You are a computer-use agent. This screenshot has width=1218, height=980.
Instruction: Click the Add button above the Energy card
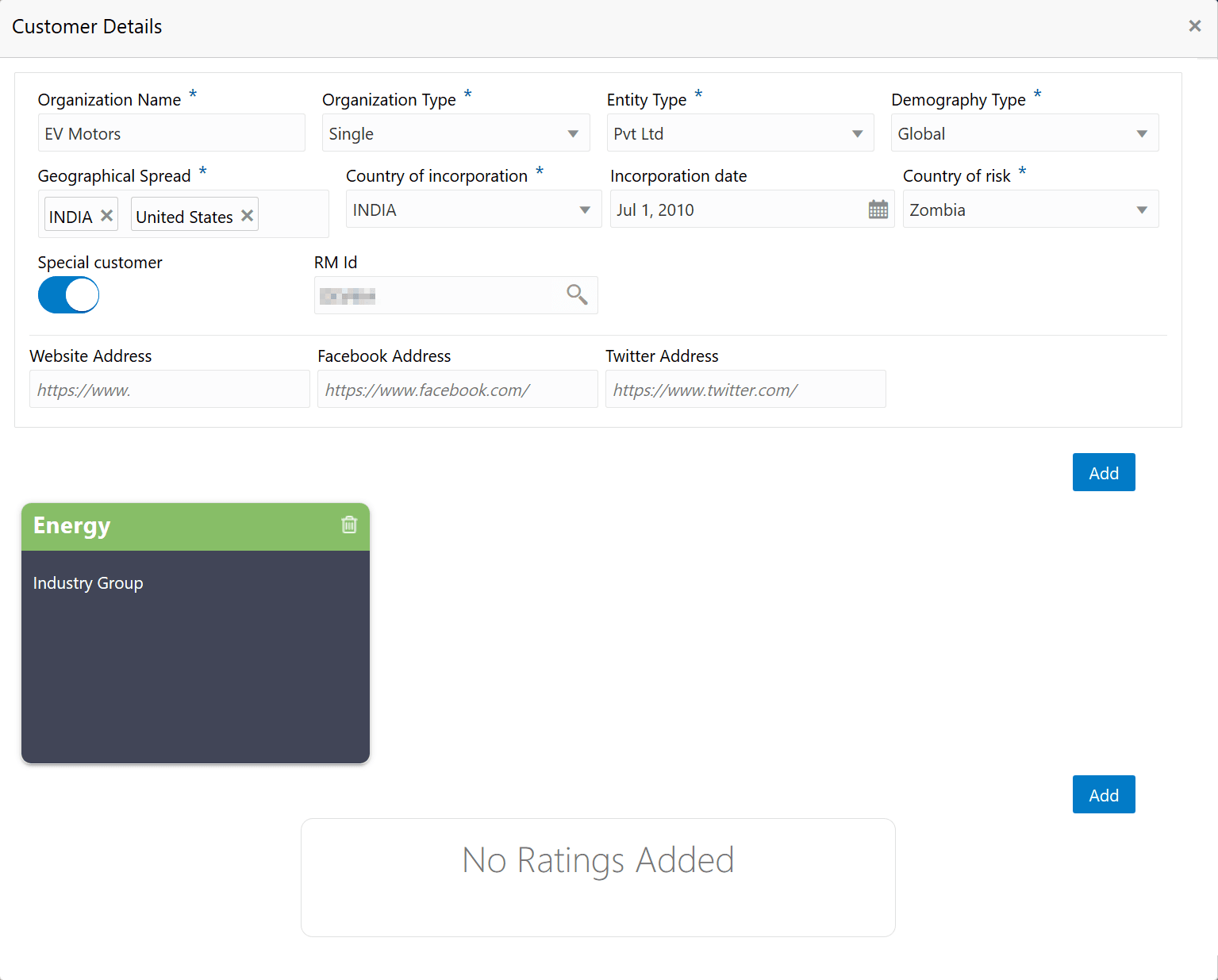tap(1103, 473)
